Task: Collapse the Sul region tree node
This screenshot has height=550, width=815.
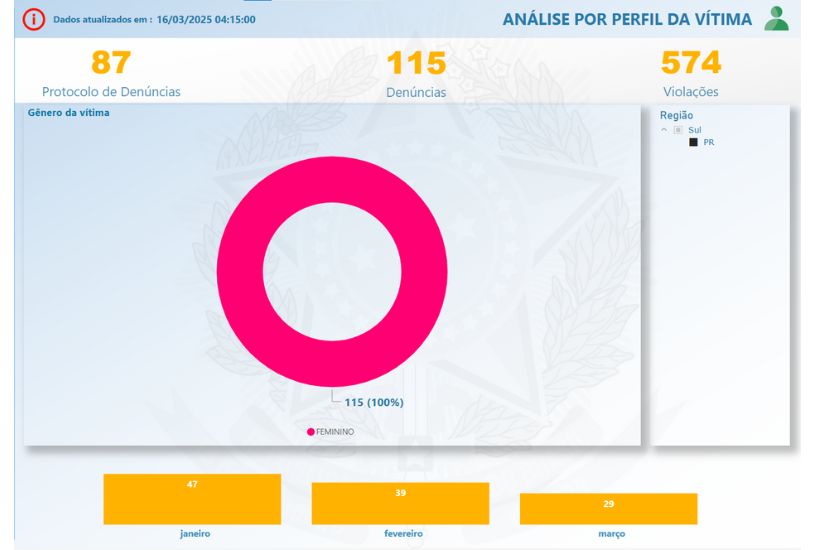Action: [x=664, y=130]
